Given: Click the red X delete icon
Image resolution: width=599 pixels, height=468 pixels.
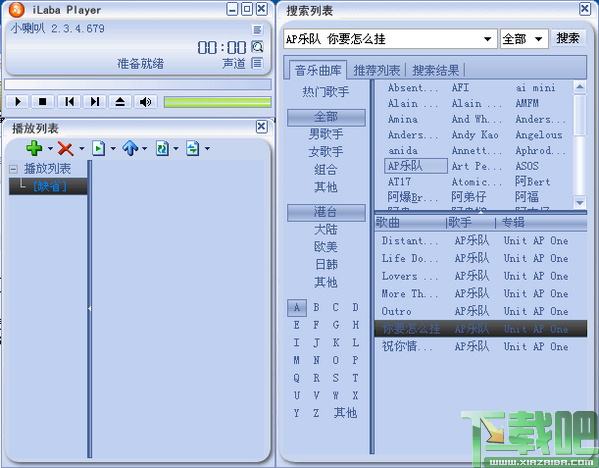Looking at the screenshot, I should (65, 148).
